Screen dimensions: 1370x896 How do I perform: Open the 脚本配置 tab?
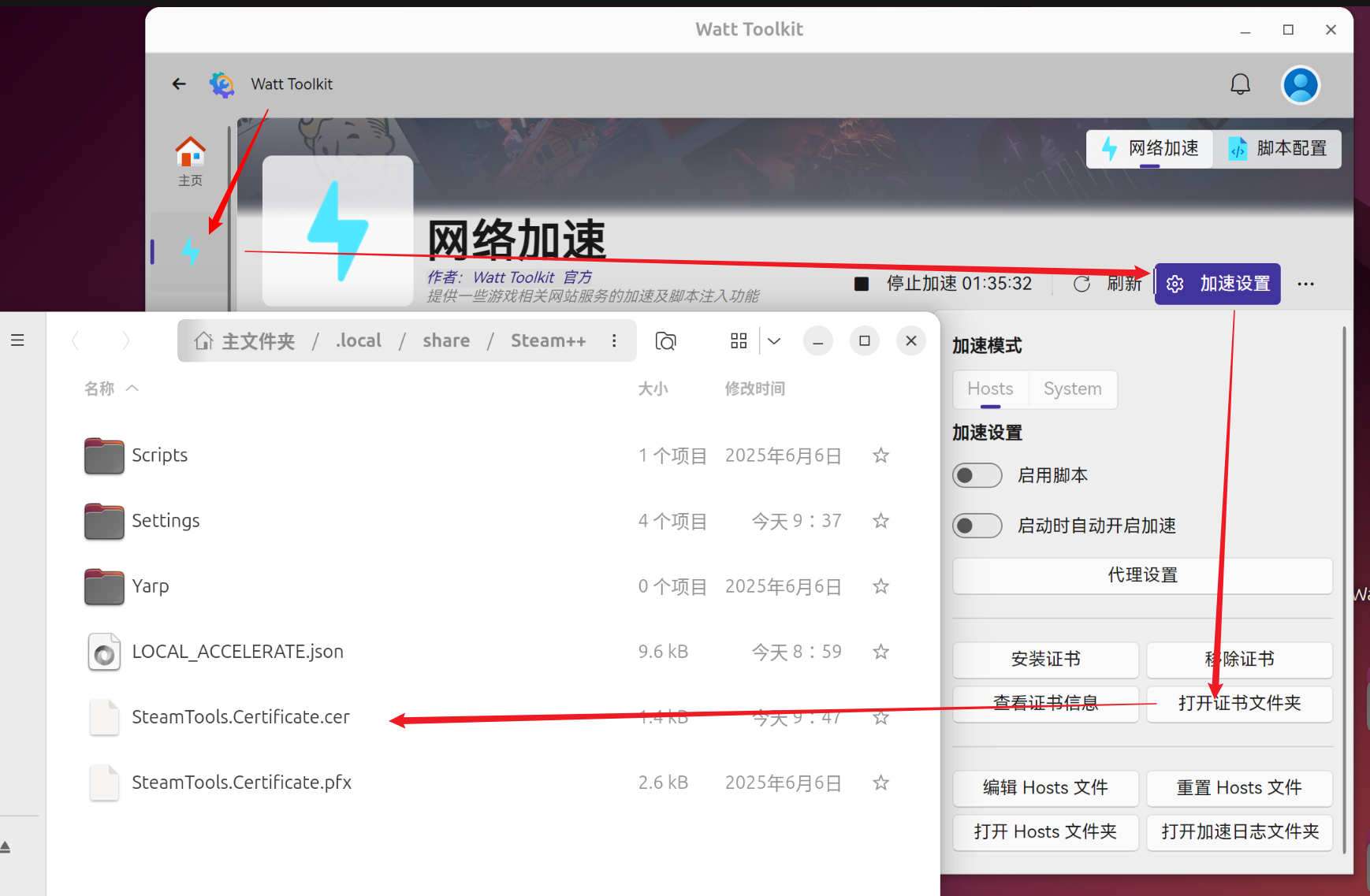[1278, 148]
